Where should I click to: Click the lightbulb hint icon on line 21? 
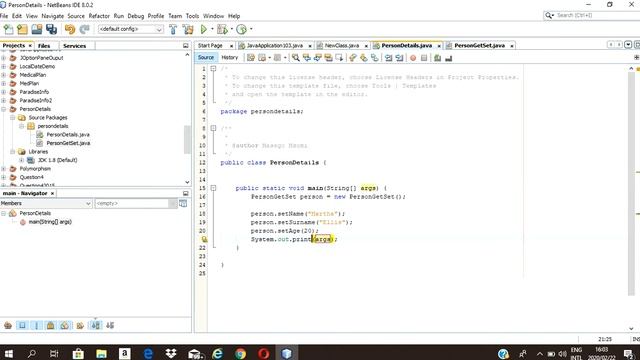[204, 239]
